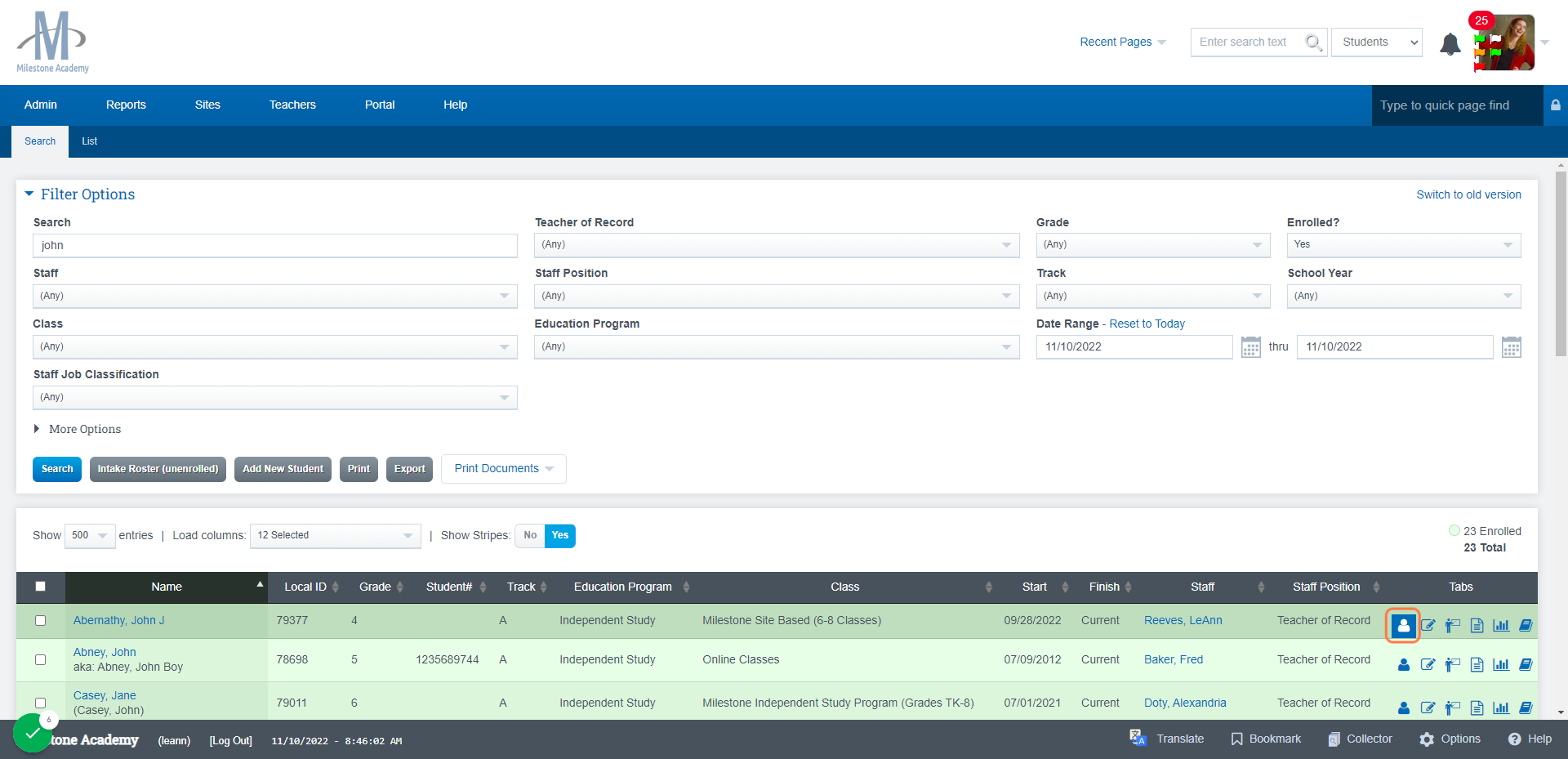The image size is (1568, 759).
Task: Switch to the List tab
Action: (90, 141)
